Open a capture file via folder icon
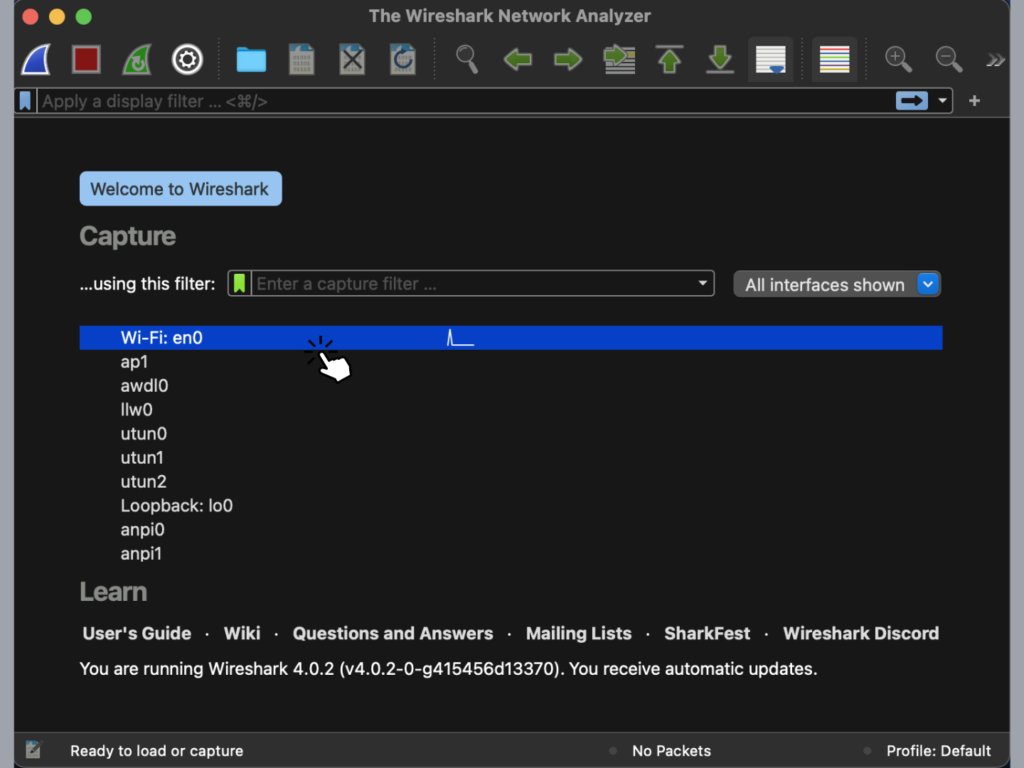Image resolution: width=1024 pixels, height=768 pixels. click(x=251, y=60)
